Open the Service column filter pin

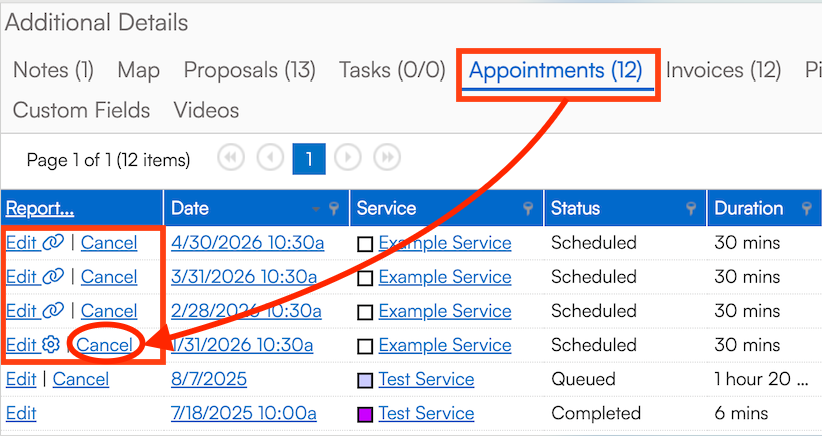coord(530,209)
